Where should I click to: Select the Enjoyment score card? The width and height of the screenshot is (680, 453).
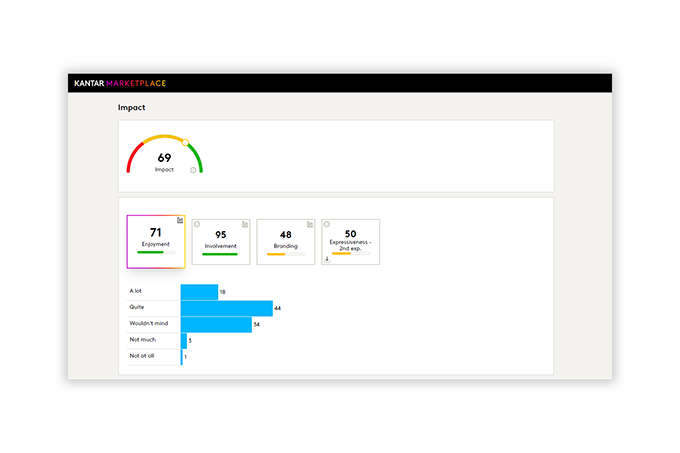point(156,241)
